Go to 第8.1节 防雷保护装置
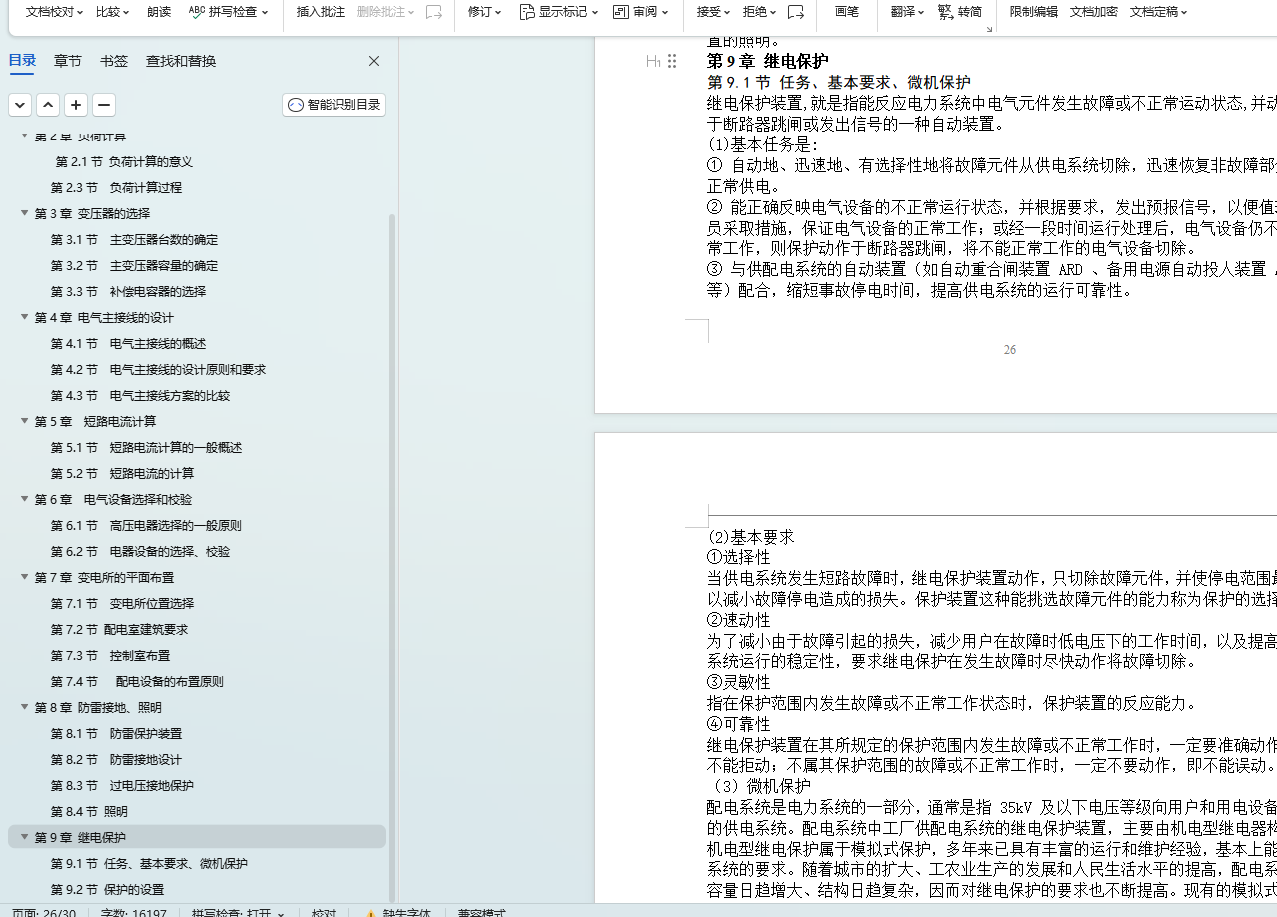The image size is (1277, 917). [116, 733]
